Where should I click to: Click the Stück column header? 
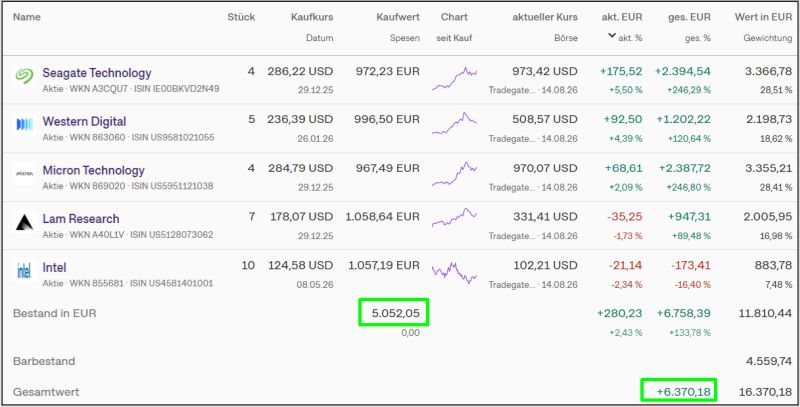pos(241,17)
